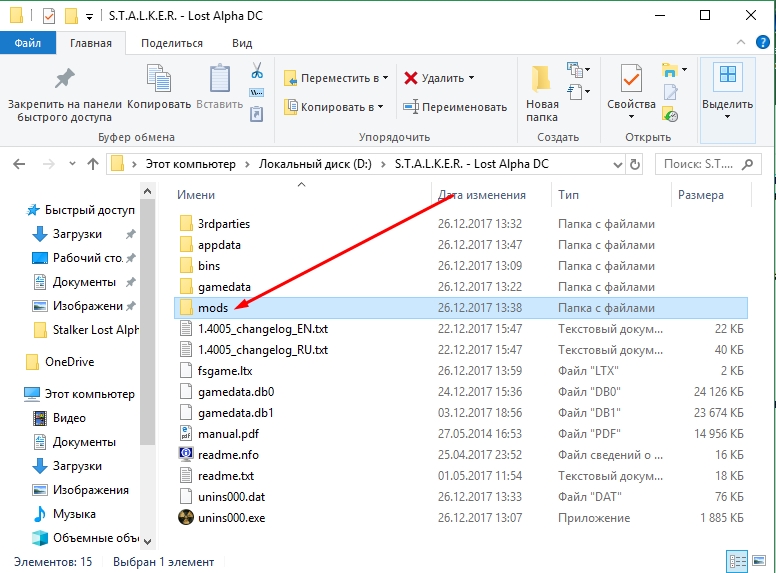This screenshot has width=776, height=573.
Task: Click the Open icon in Открыть group
Action: pos(670,70)
